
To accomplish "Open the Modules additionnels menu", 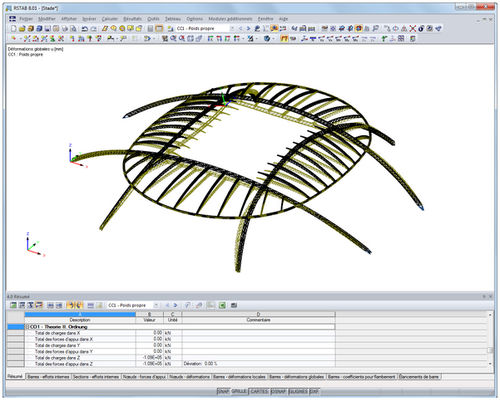I will (230, 19).
